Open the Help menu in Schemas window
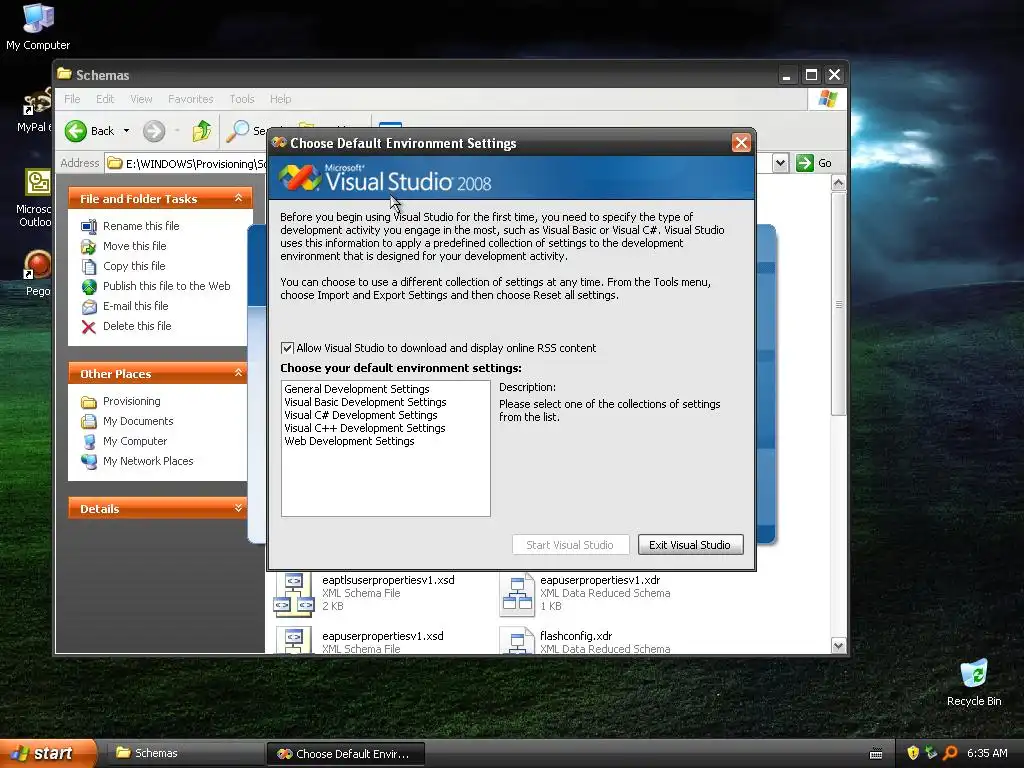 pos(280,99)
